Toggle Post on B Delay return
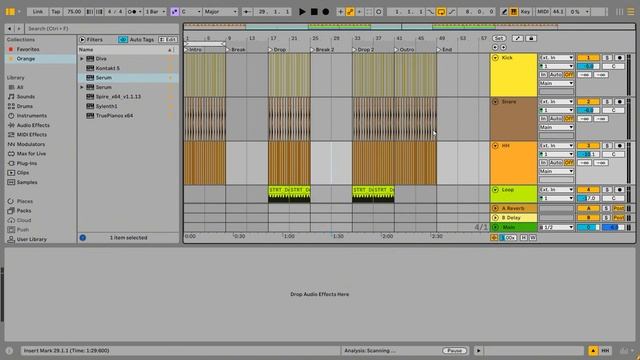640x360 pixels. pyautogui.click(x=618, y=218)
